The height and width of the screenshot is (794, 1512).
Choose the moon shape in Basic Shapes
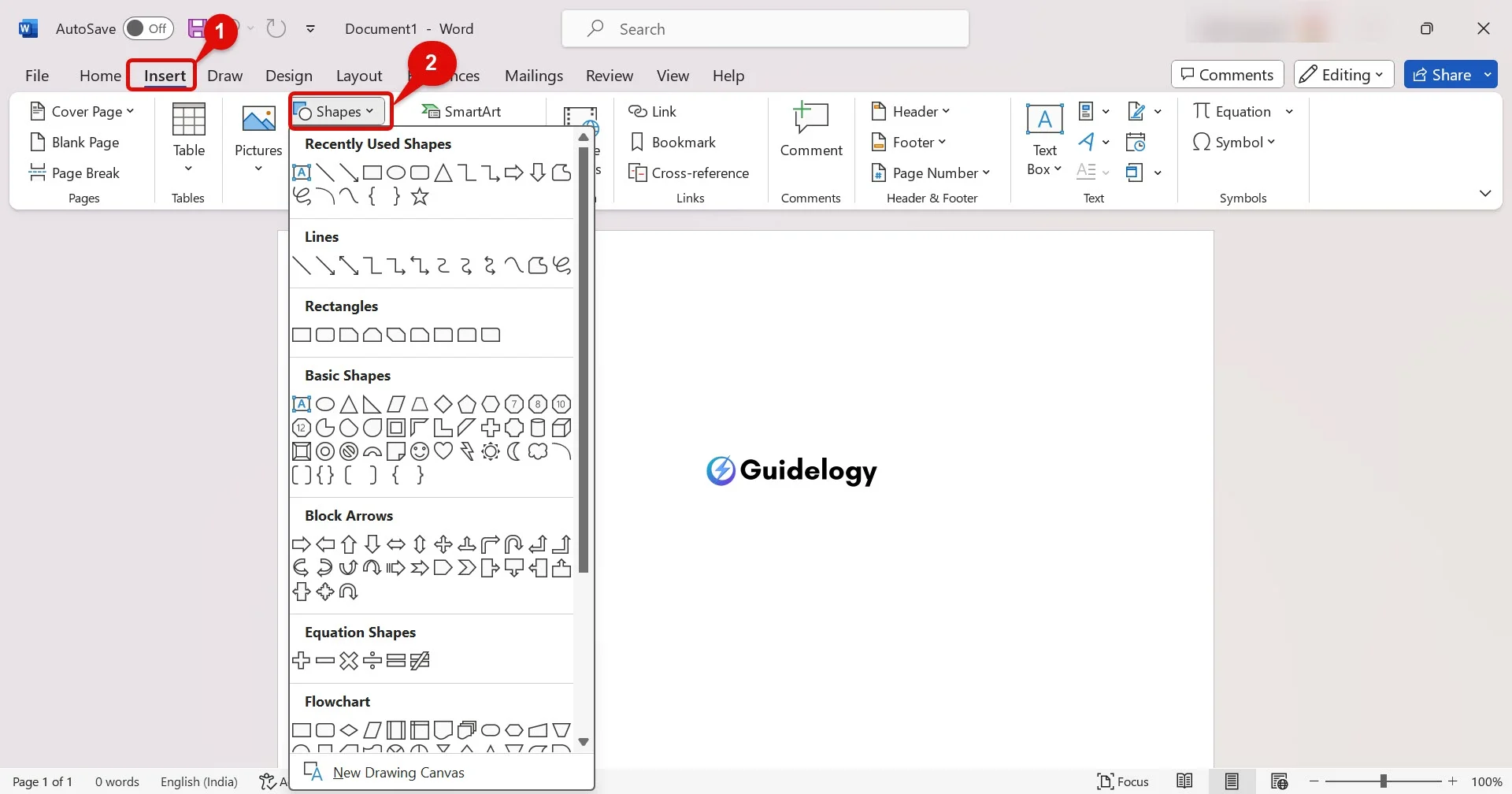514,451
